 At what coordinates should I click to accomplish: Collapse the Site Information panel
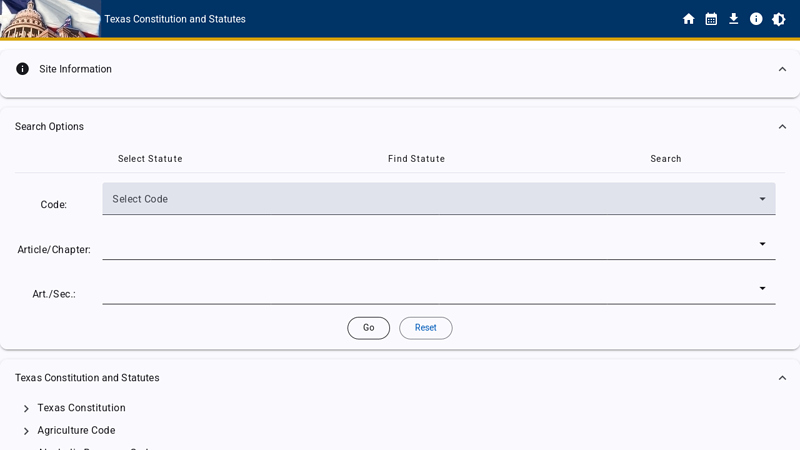click(x=782, y=69)
